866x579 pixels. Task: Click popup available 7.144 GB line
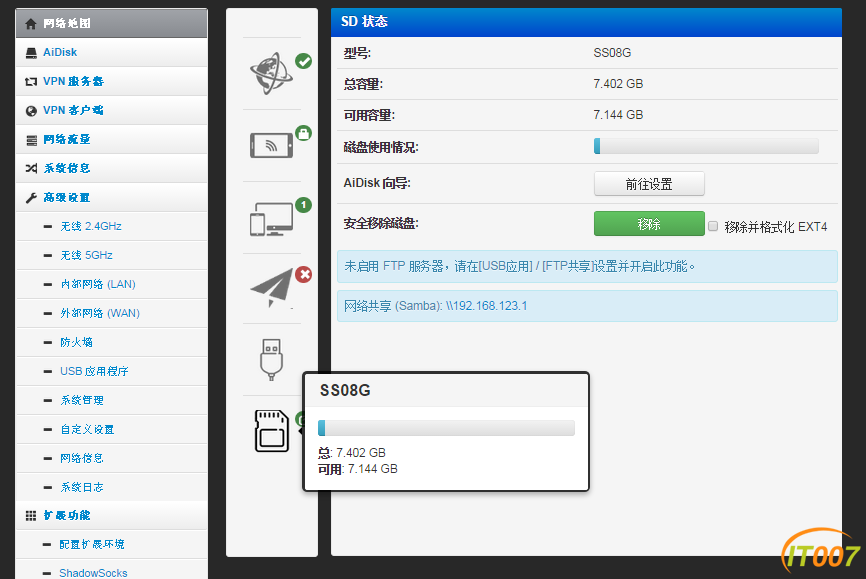click(358, 469)
